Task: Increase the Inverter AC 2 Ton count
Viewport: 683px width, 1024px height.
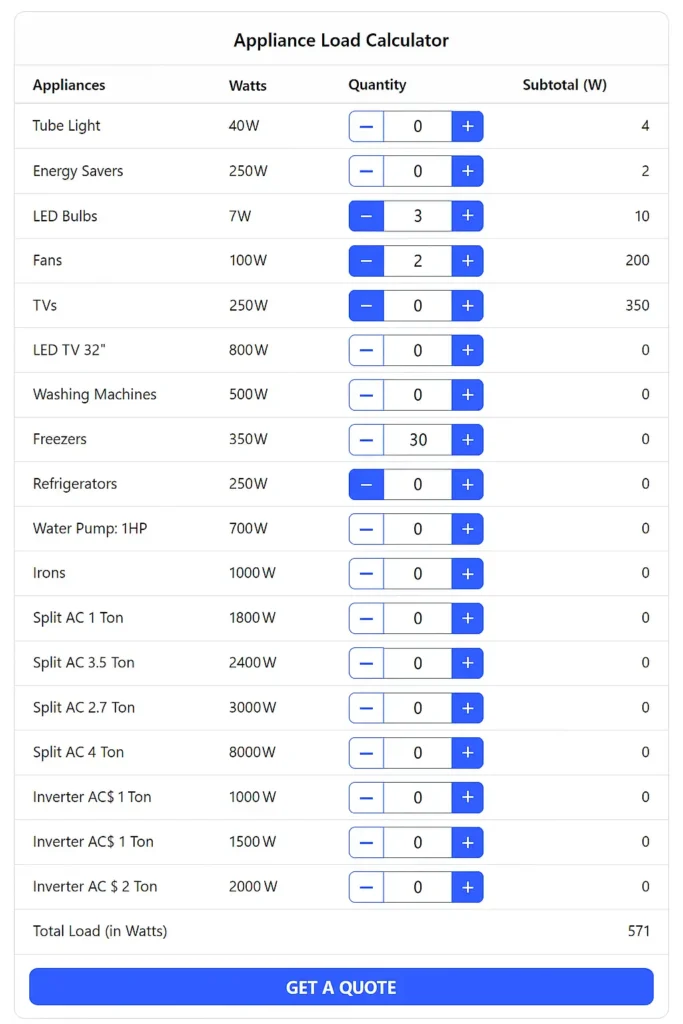Action: coord(467,887)
